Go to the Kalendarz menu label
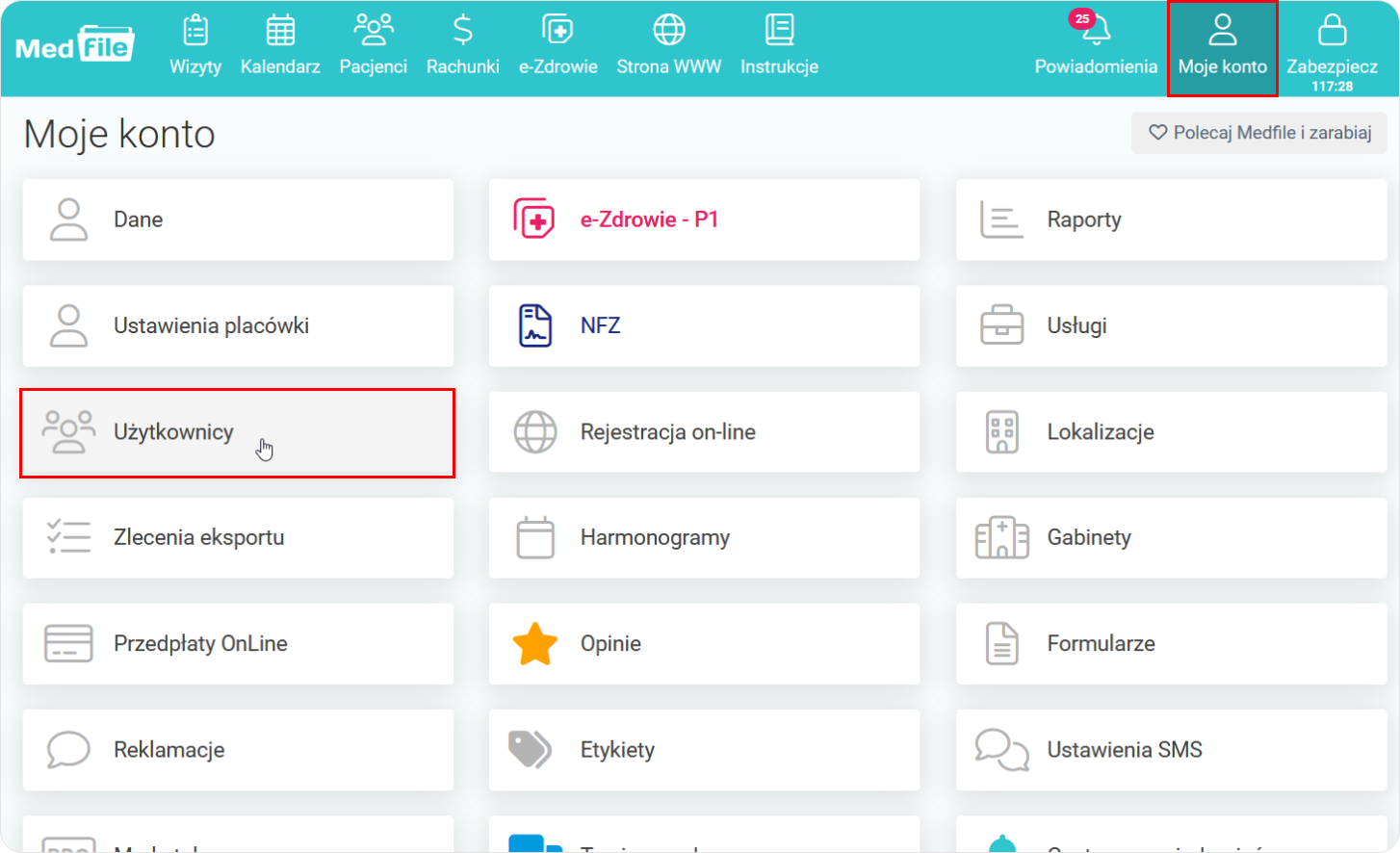Image resolution: width=1400 pixels, height=853 pixels. point(280,66)
